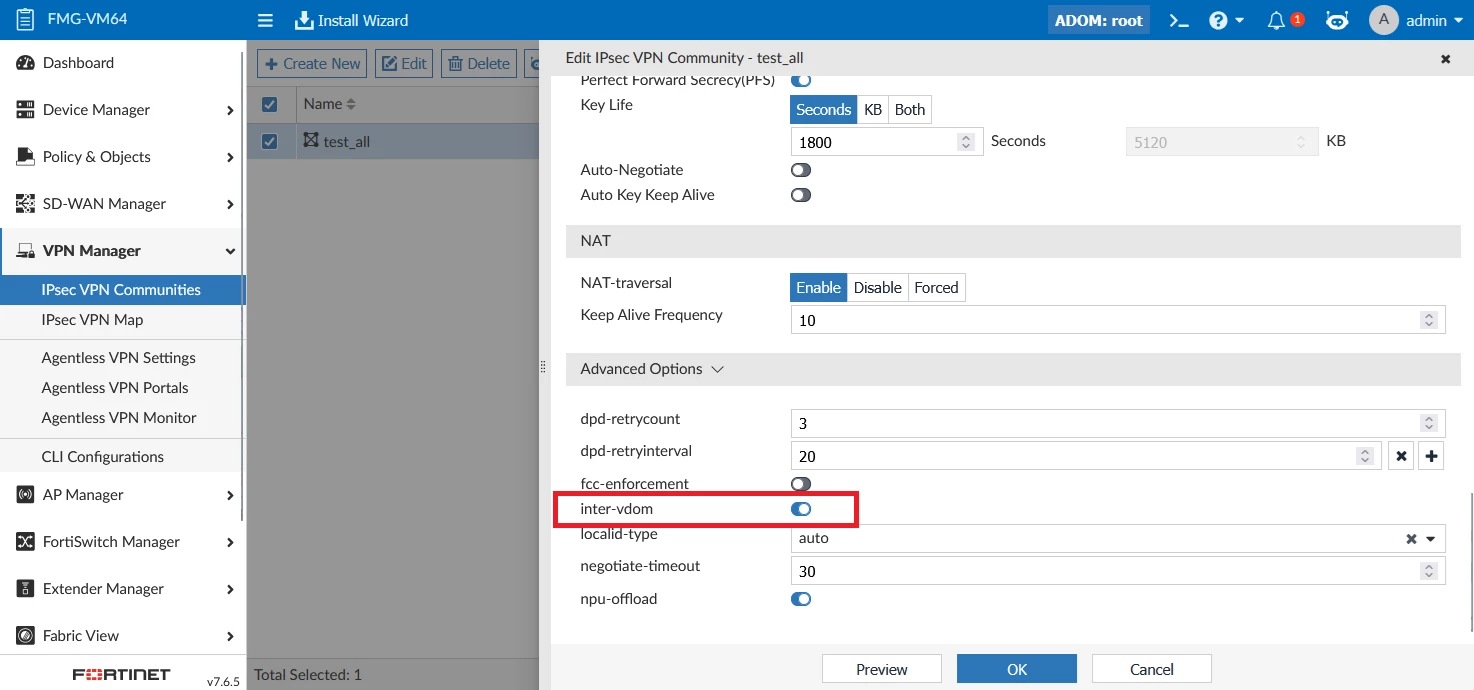Select Both for Key Life
This screenshot has height=690, width=1474.
pos(910,110)
